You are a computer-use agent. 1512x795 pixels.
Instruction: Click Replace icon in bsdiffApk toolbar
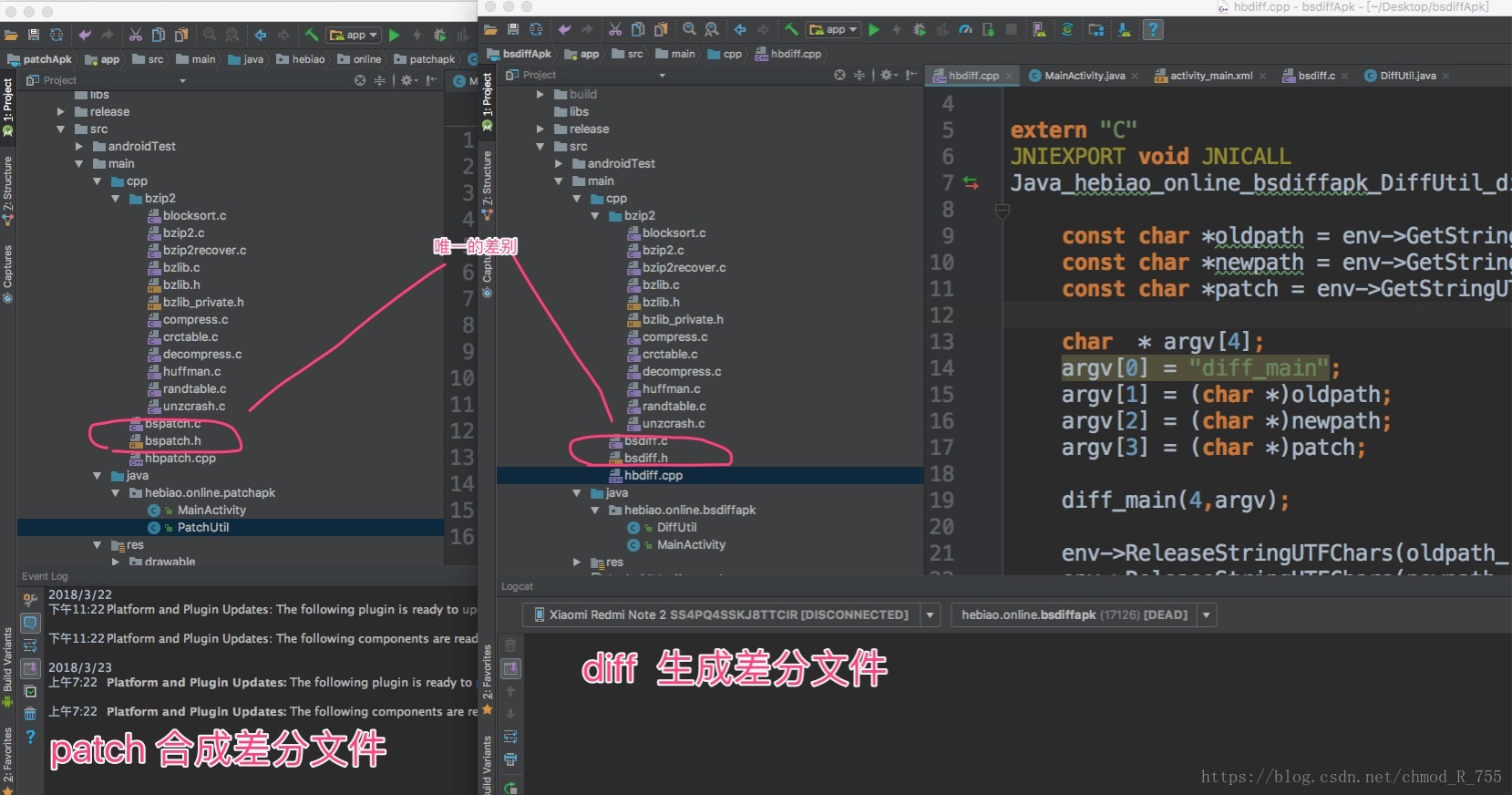coord(712,30)
